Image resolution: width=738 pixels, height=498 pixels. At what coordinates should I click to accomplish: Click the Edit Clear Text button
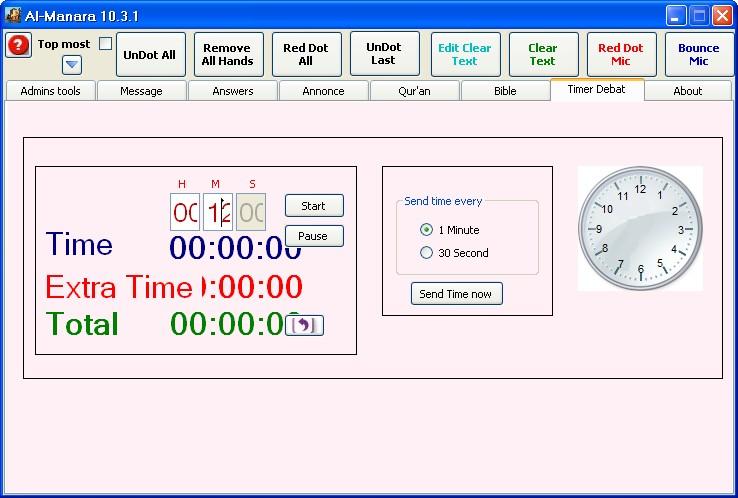pos(465,54)
